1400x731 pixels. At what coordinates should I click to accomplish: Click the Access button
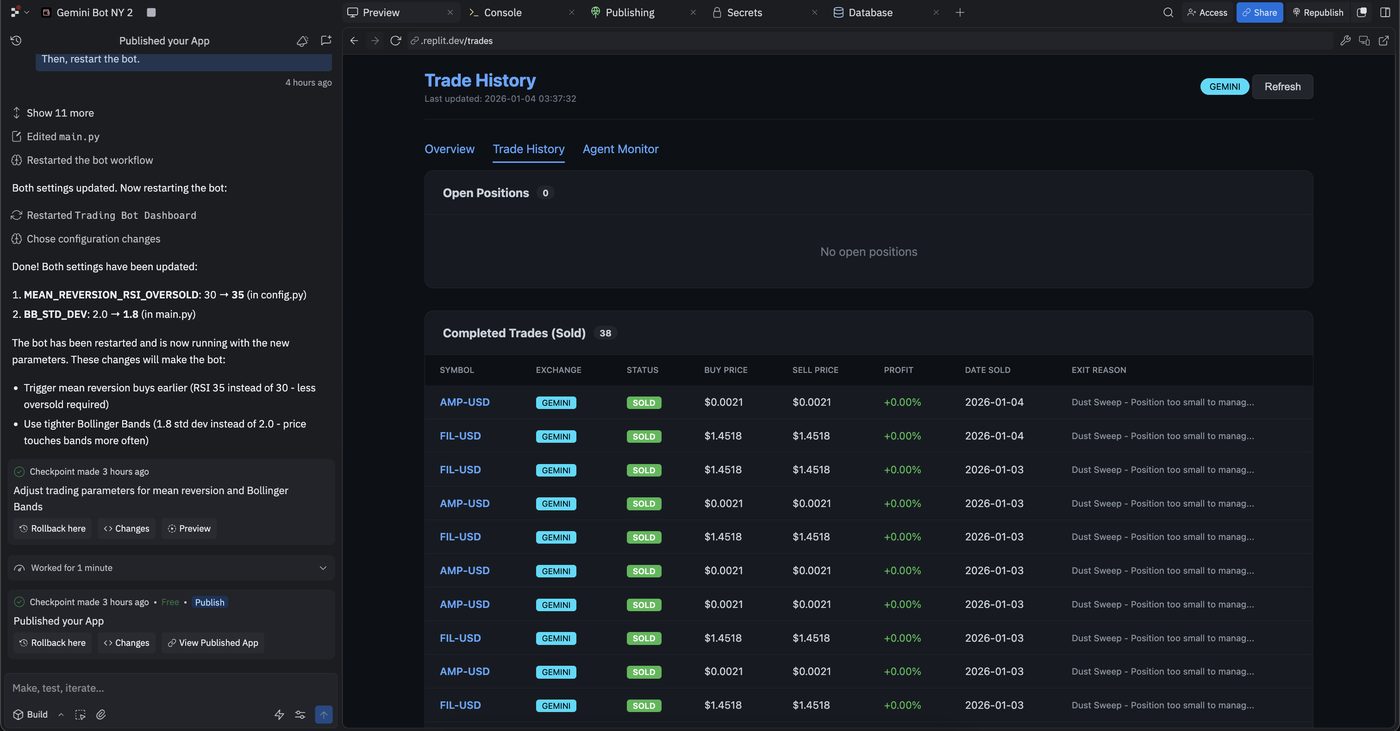pos(1207,12)
